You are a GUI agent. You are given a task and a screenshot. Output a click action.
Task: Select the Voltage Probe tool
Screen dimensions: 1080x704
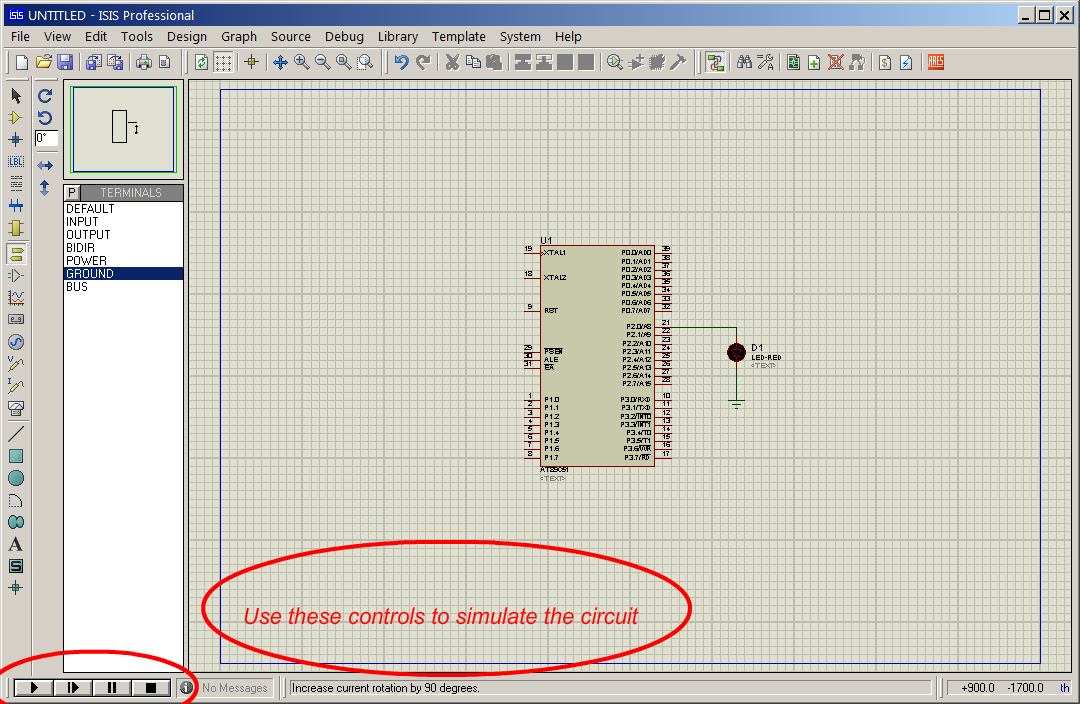[x=15, y=363]
